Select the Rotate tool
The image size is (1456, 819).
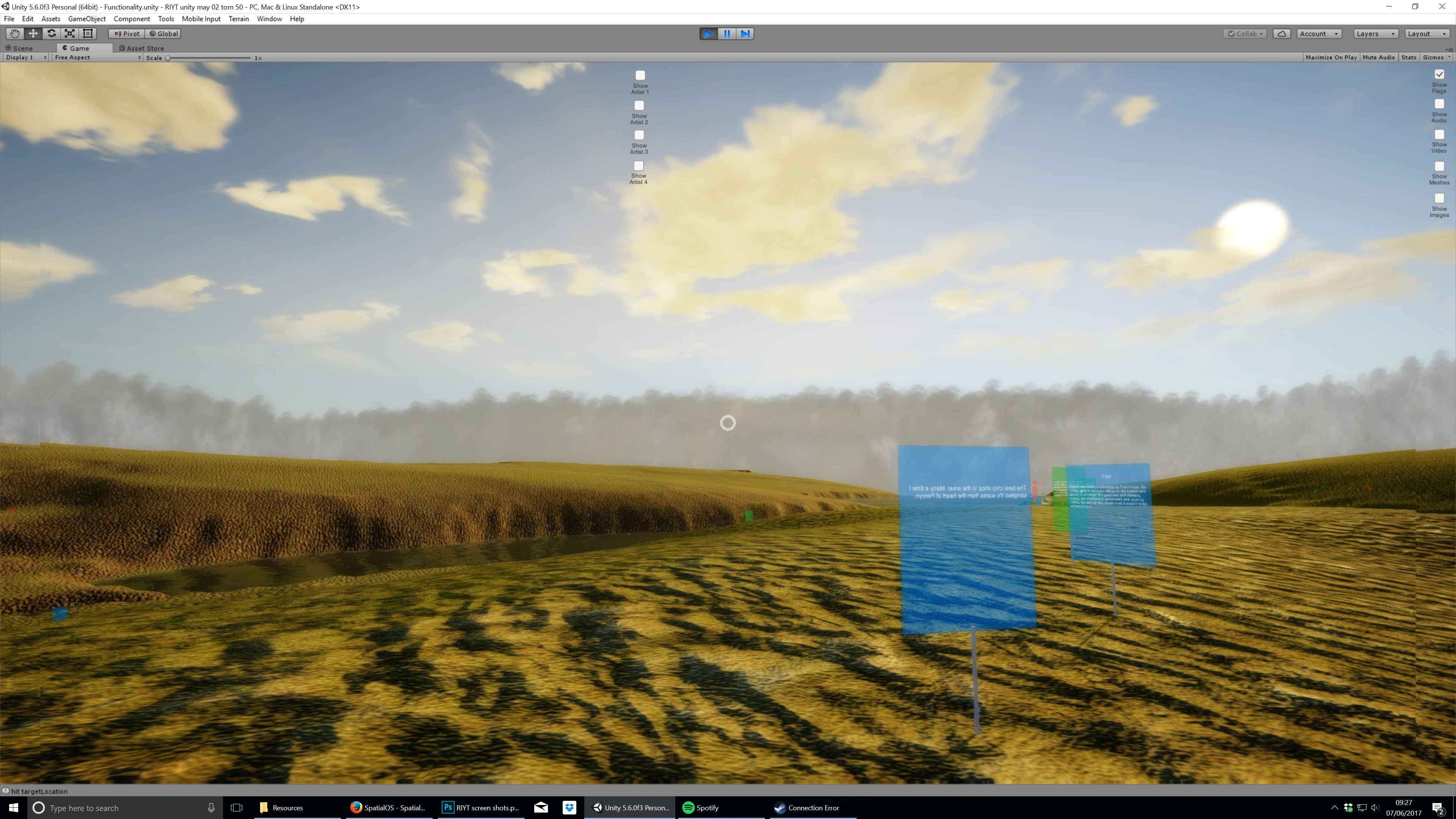click(x=52, y=34)
